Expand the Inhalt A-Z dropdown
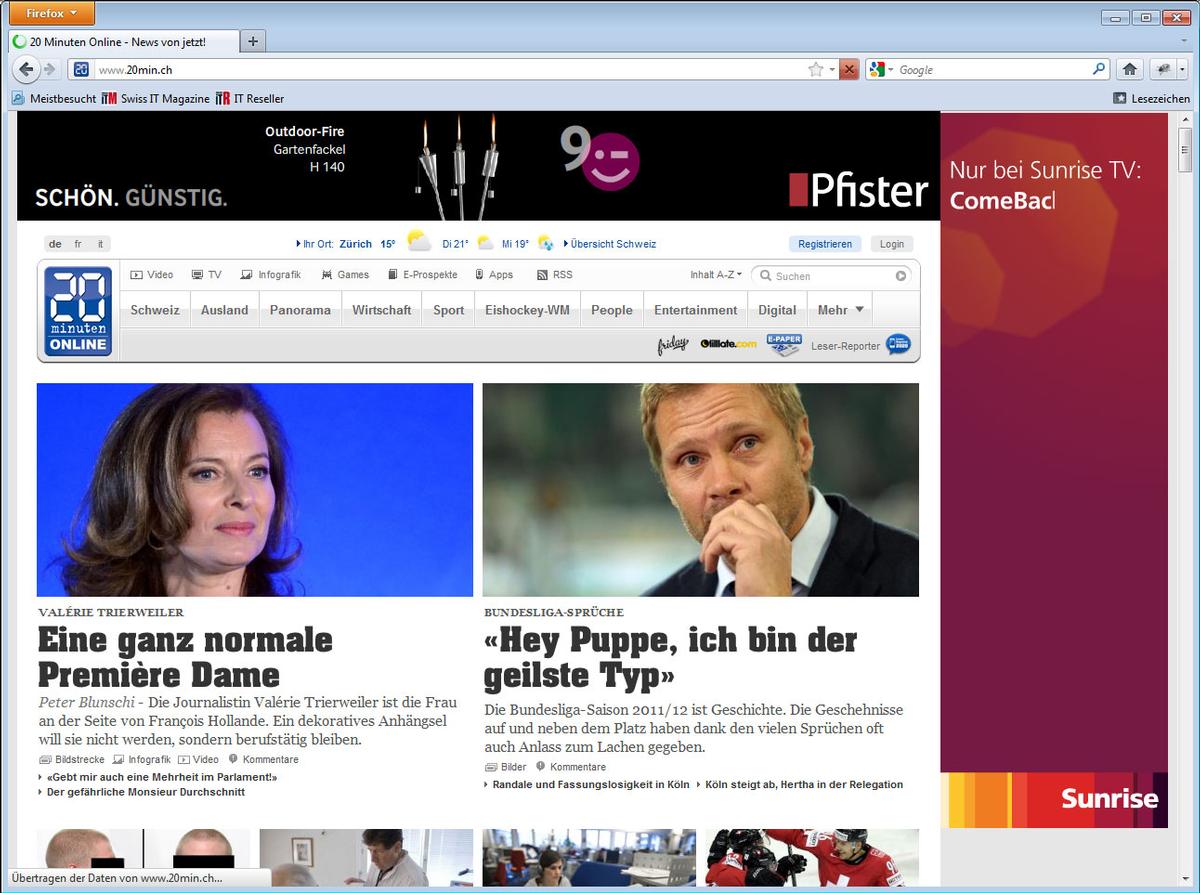 tap(716, 275)
